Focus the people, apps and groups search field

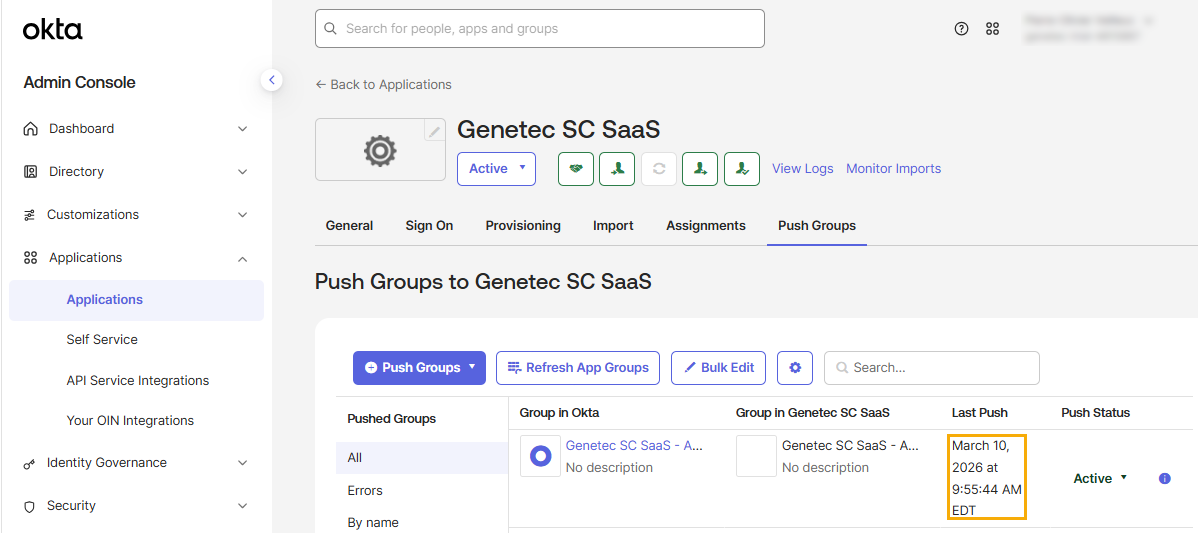pos(540,29)
